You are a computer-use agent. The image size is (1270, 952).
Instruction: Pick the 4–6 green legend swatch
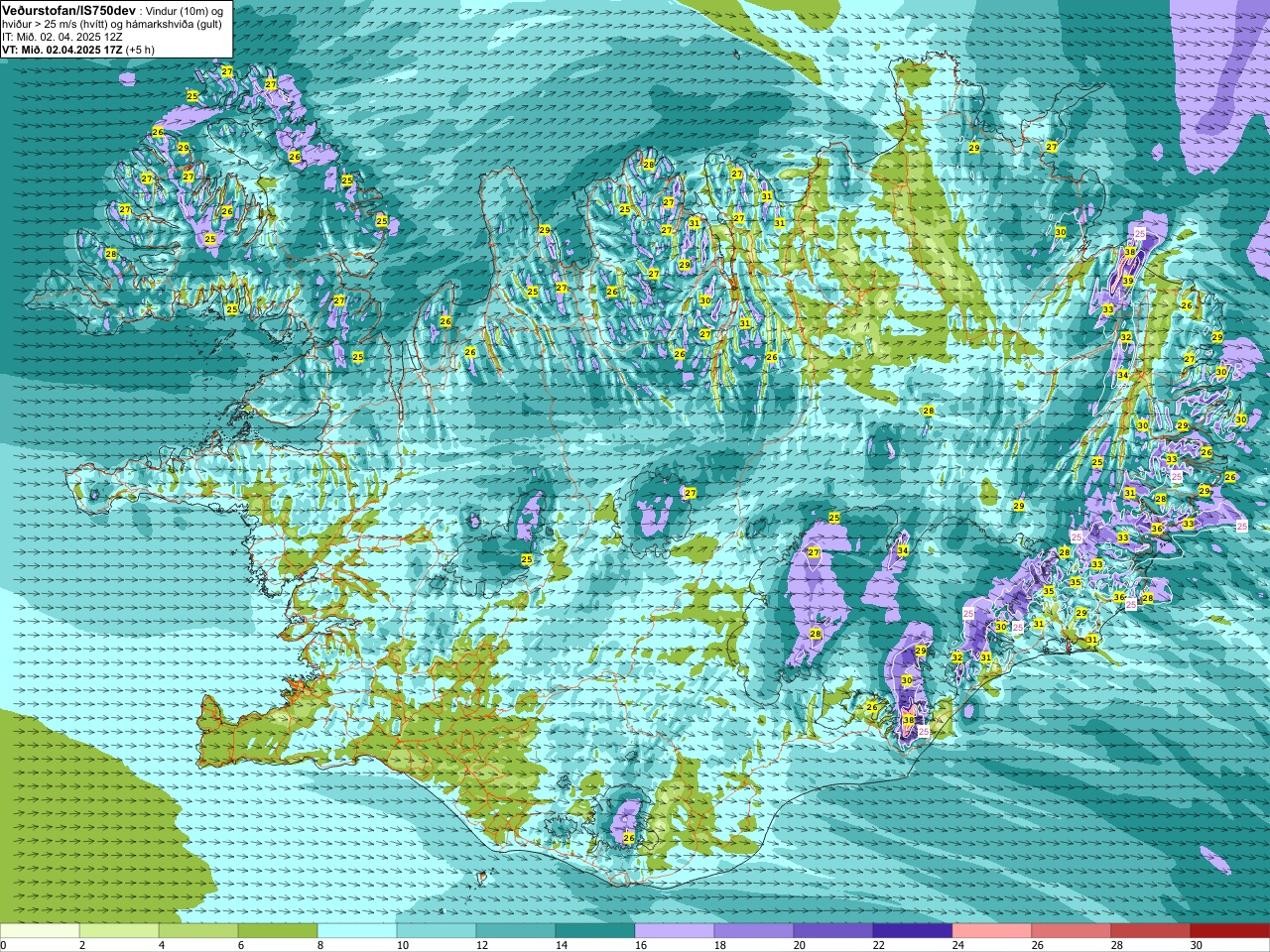click(x=198, y=931)
